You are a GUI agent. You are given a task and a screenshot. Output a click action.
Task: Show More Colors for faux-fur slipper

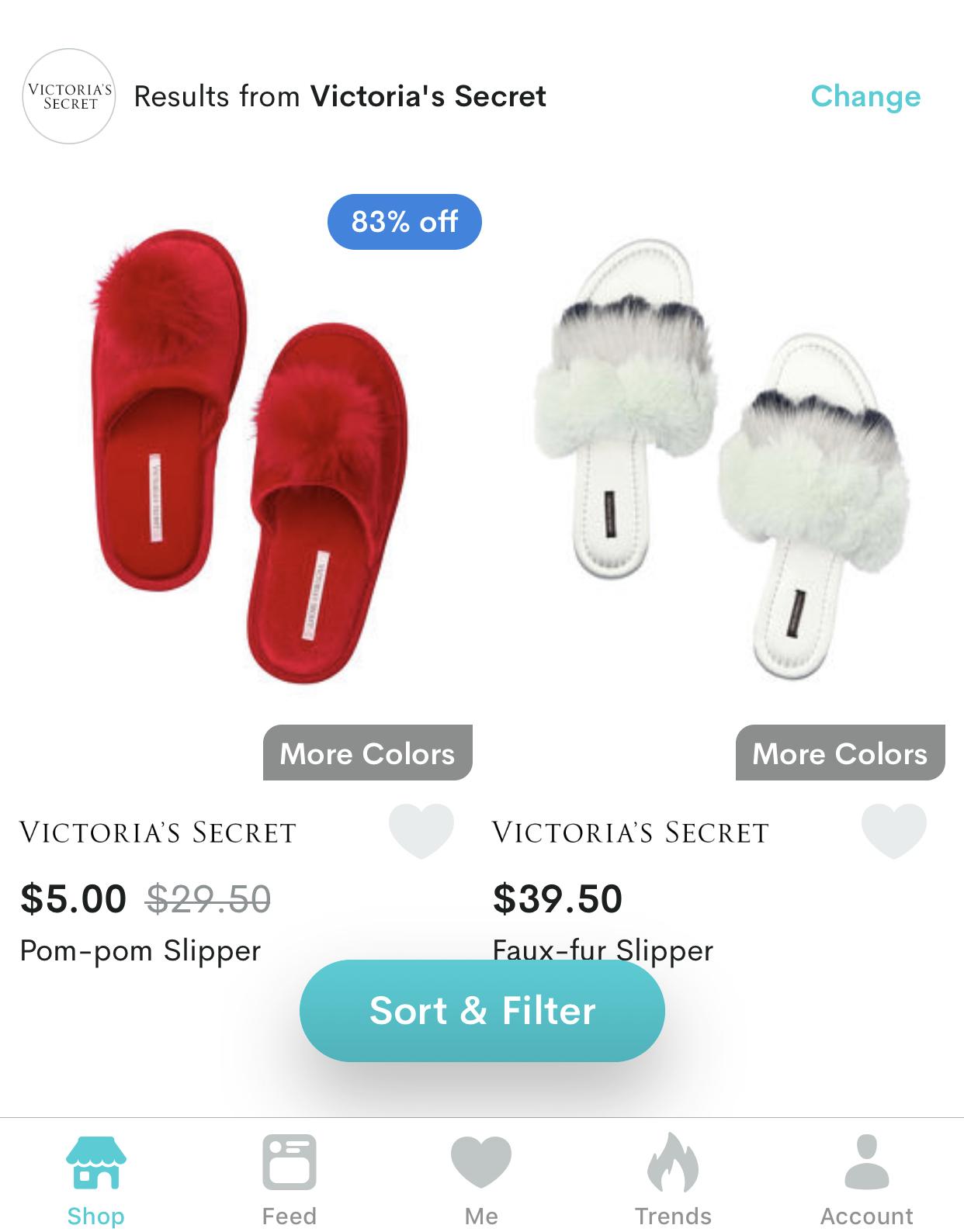pyautogui.click(x=841, y=753)
